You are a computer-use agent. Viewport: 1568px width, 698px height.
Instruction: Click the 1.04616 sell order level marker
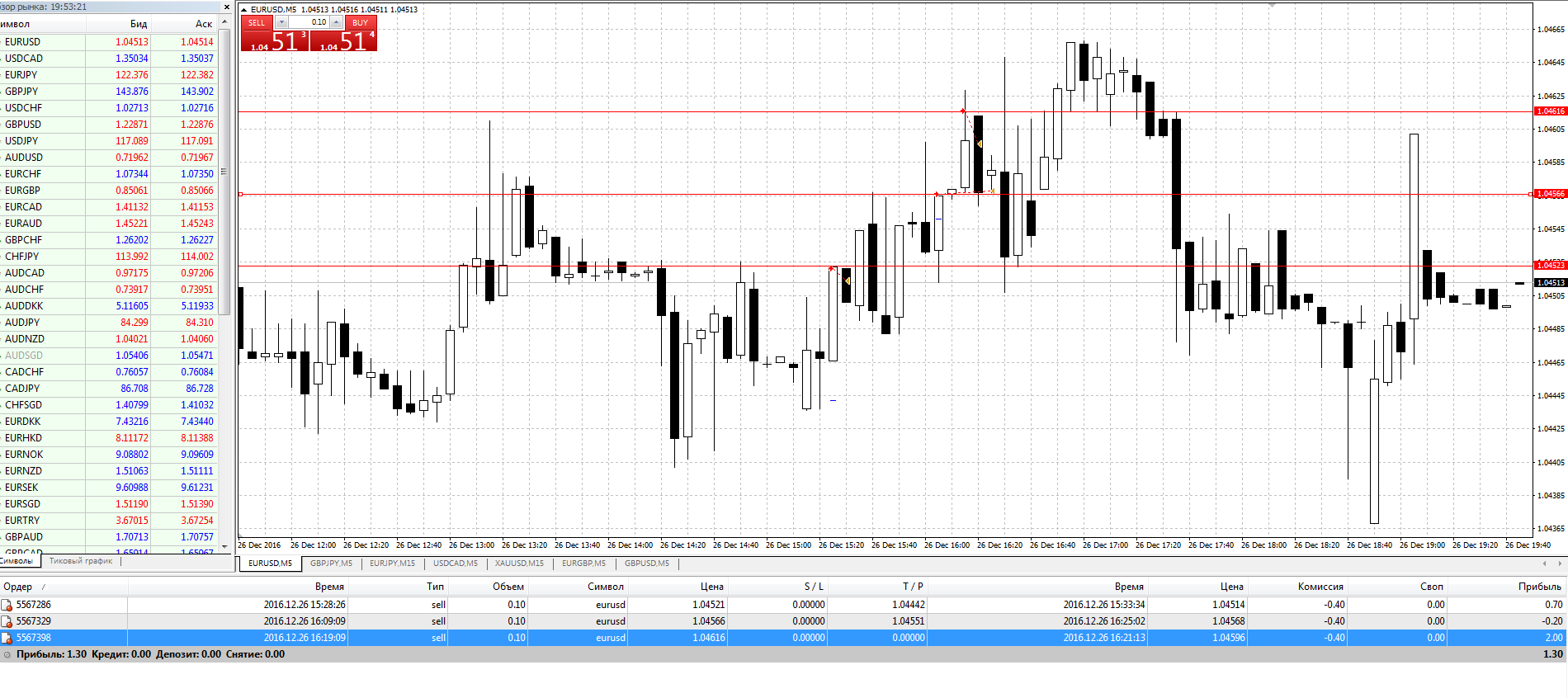(x=1551, y=111)
